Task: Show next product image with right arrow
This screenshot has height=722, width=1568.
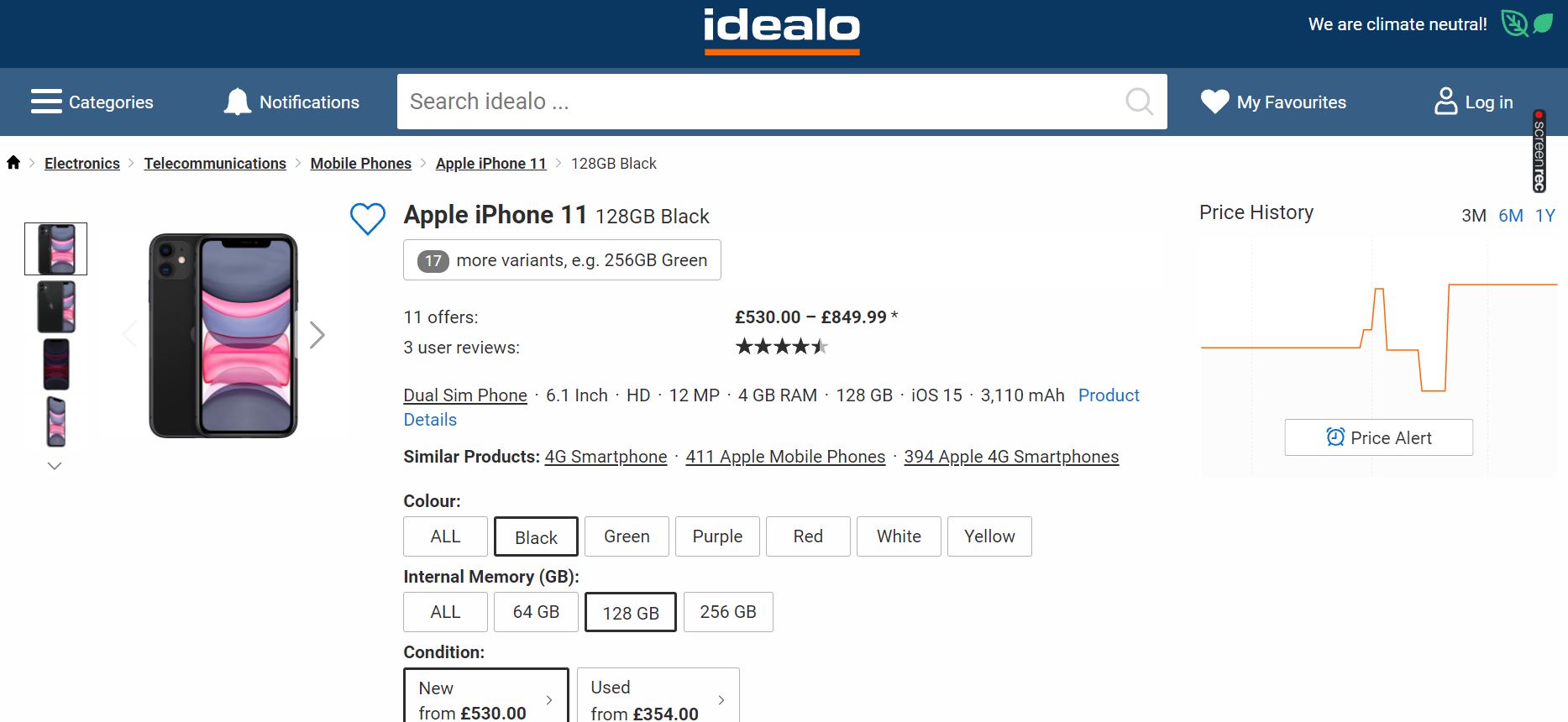Action: click(317, 335)
